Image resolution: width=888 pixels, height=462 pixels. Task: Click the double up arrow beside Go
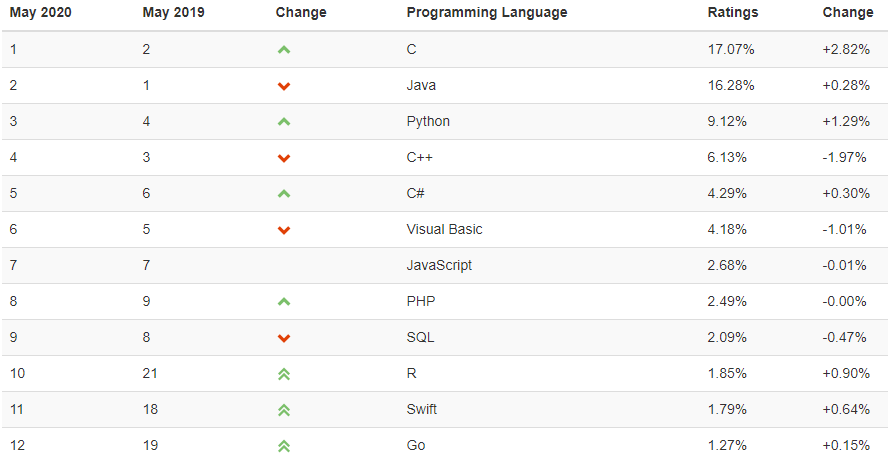283,446
